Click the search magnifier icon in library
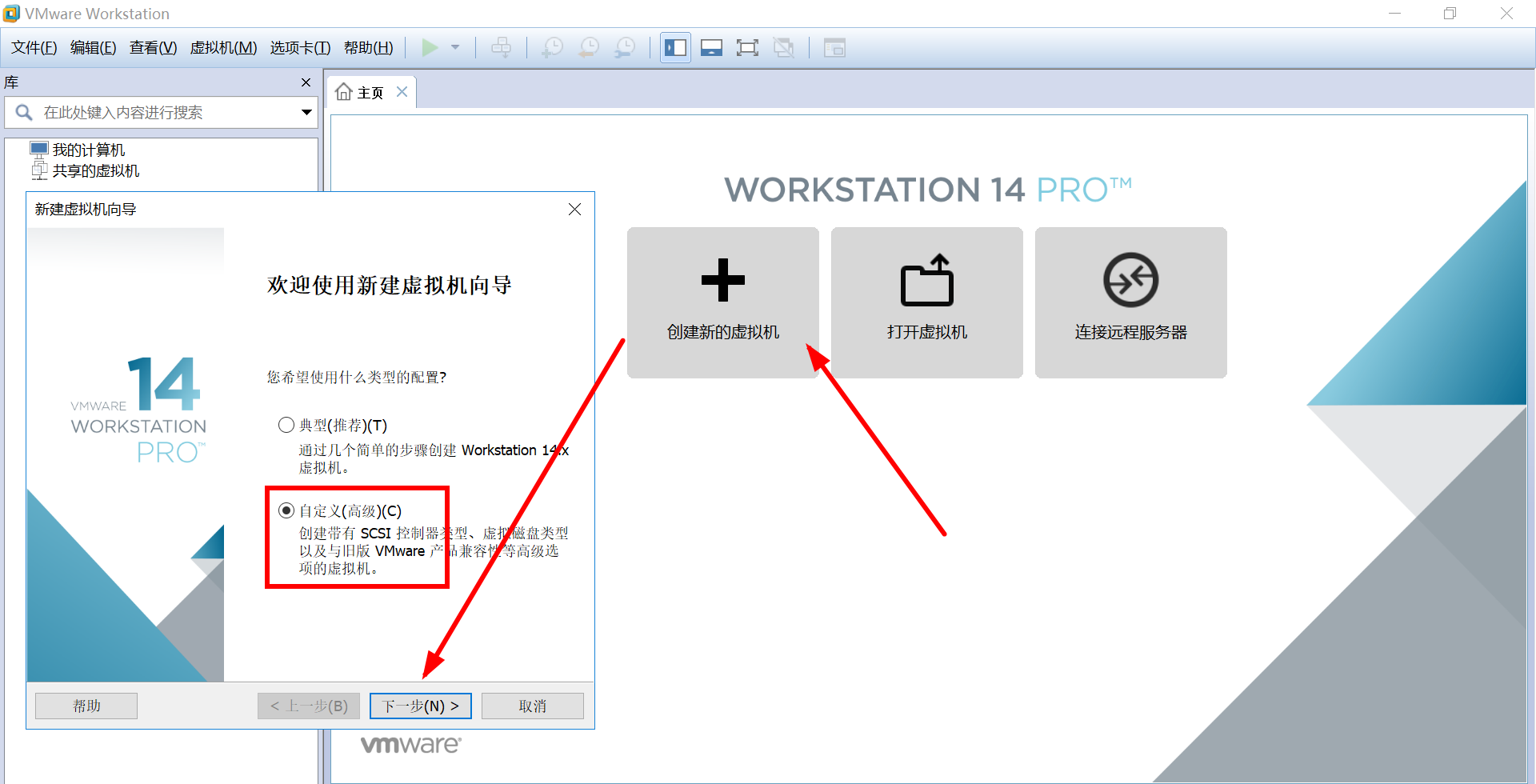Image resolution: width=1536 pixels, height=784 pixels. coord(24,113)
